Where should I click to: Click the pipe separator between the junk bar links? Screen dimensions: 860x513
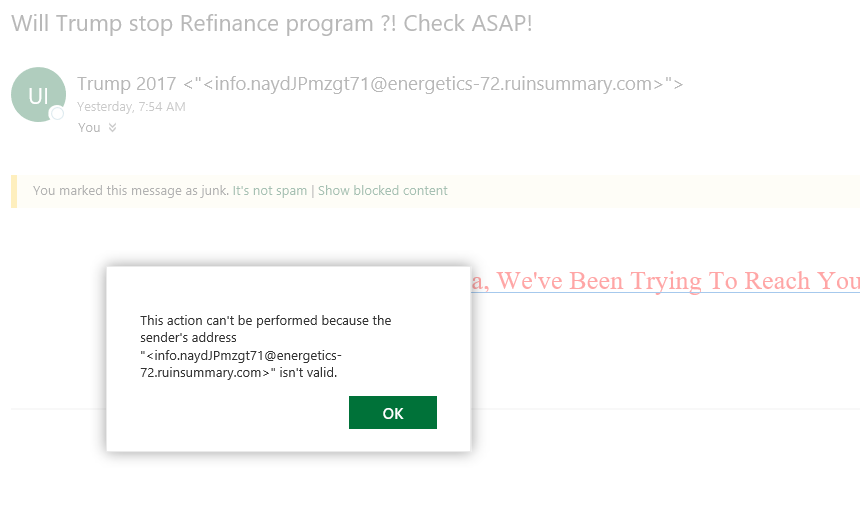pyautogui.click(x=313, y=190)
